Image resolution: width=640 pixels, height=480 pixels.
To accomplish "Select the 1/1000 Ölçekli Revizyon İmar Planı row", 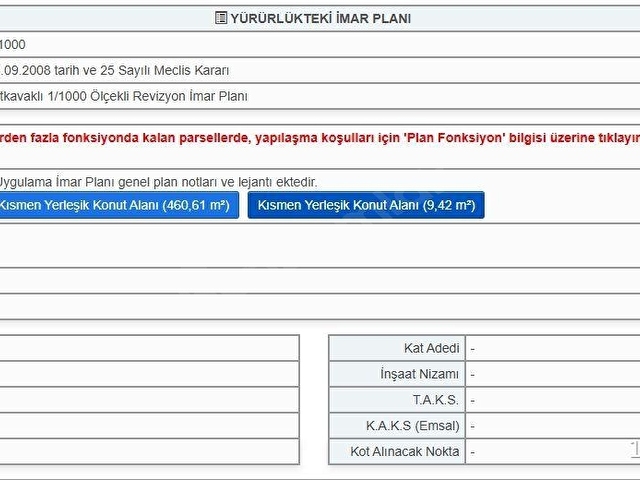I will click(320, 96).
